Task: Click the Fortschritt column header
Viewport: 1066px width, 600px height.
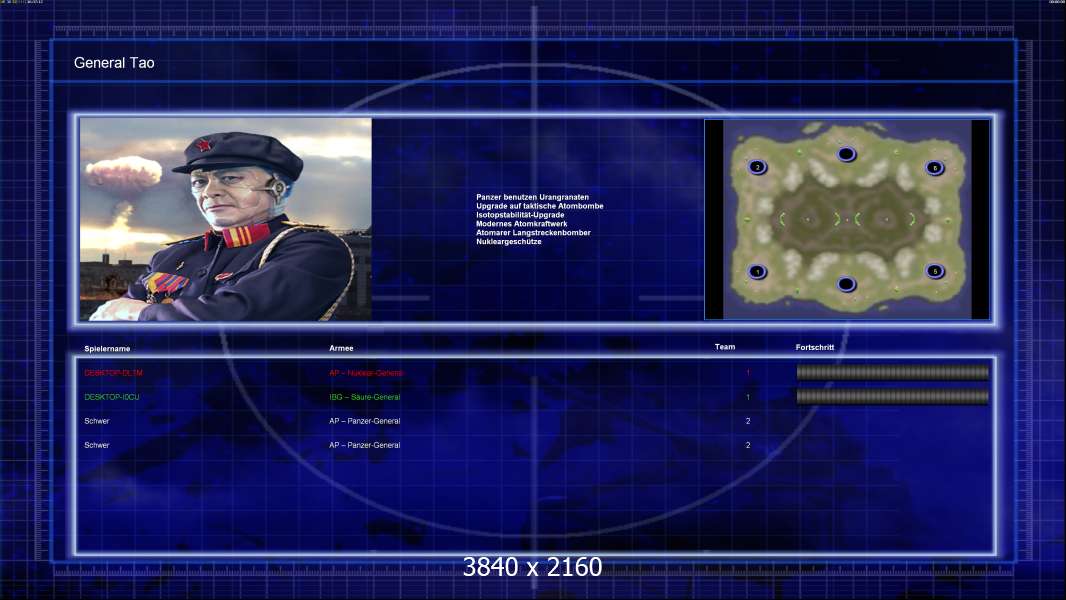Action: (x=814, y=347)
